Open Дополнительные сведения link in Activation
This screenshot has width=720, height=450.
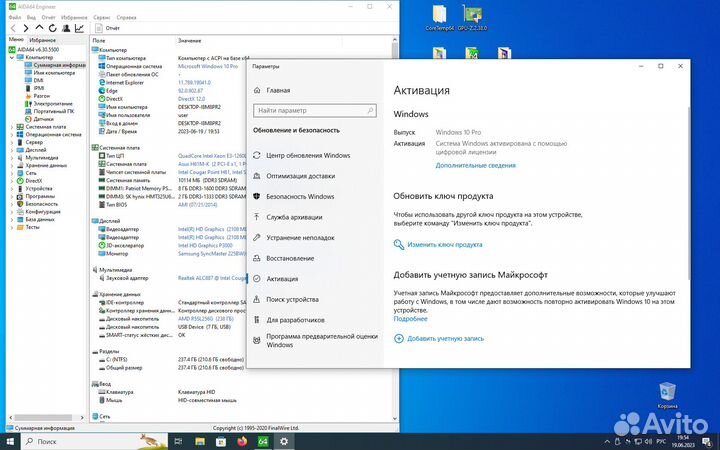pos(476,165)
